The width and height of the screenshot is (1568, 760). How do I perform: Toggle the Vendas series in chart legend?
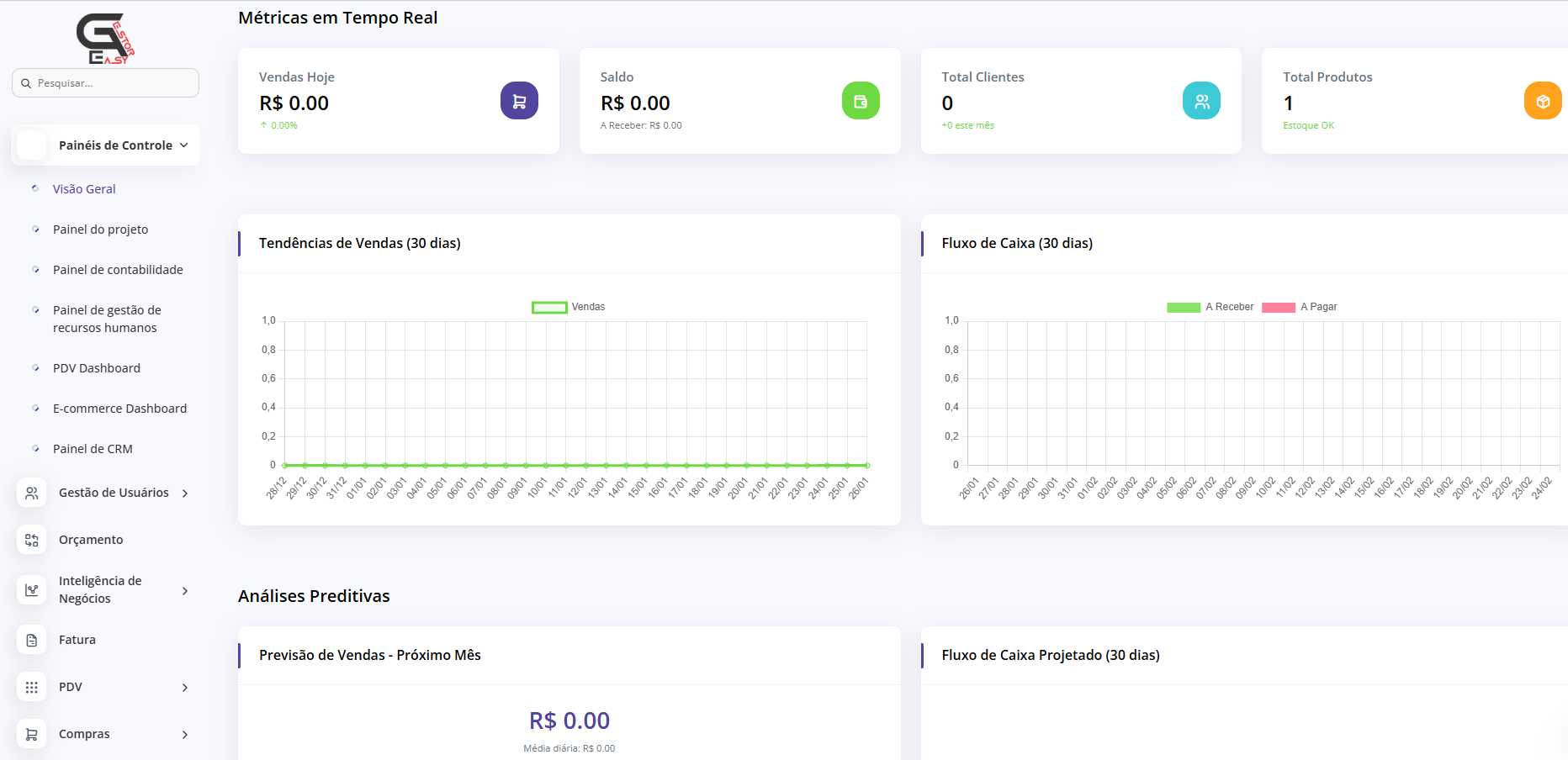point(568,307)
